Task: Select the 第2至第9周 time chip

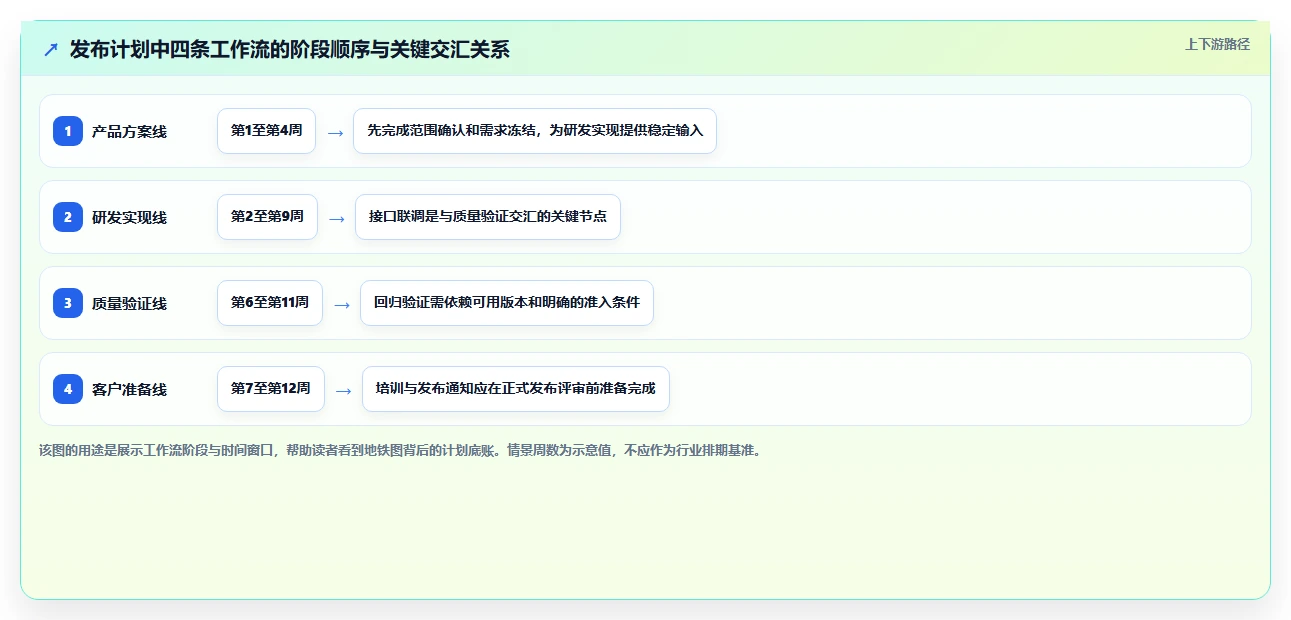Action: coord(267,217)
